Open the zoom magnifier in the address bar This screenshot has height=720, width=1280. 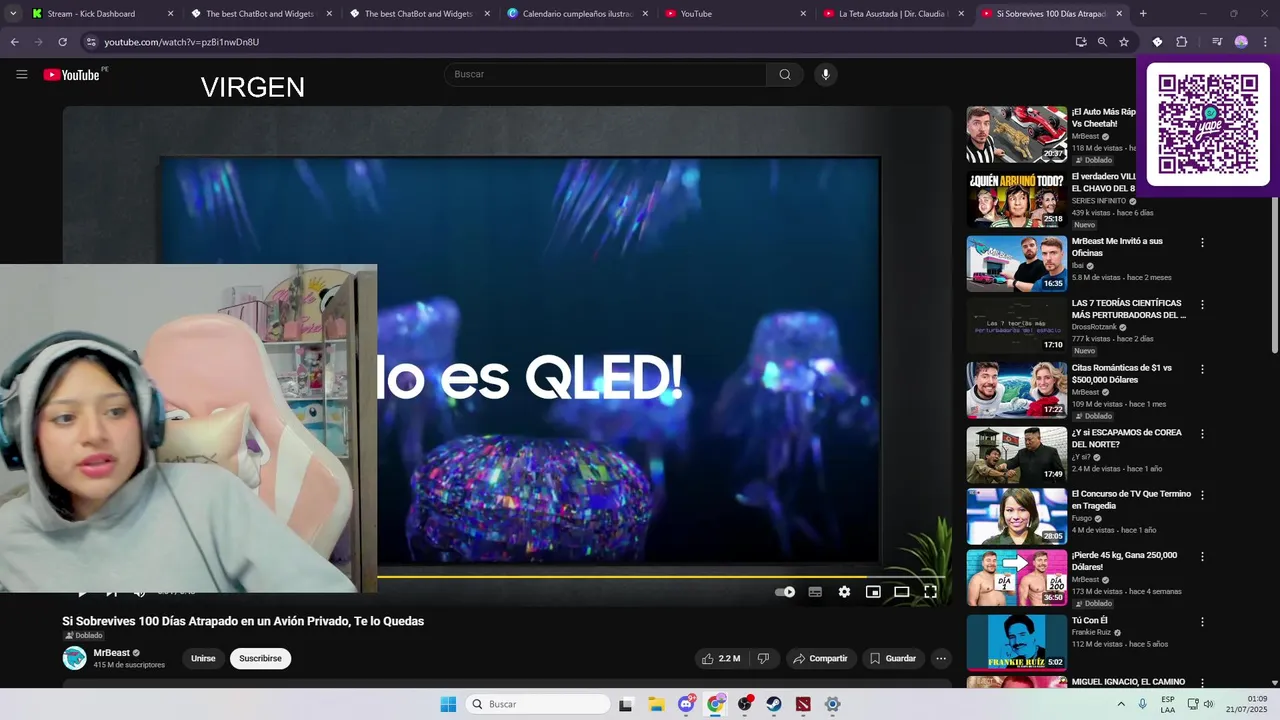(x=1102, y=42)
